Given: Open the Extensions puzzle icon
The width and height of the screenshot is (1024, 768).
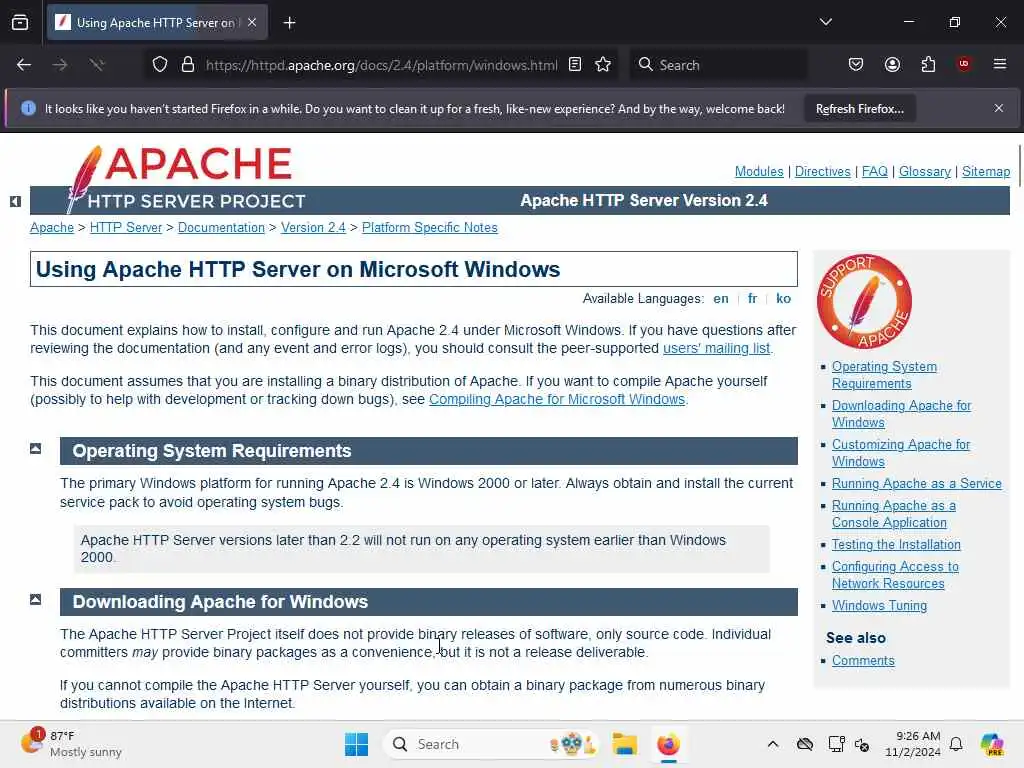Looking at the screenshot, I should (928, 64).
